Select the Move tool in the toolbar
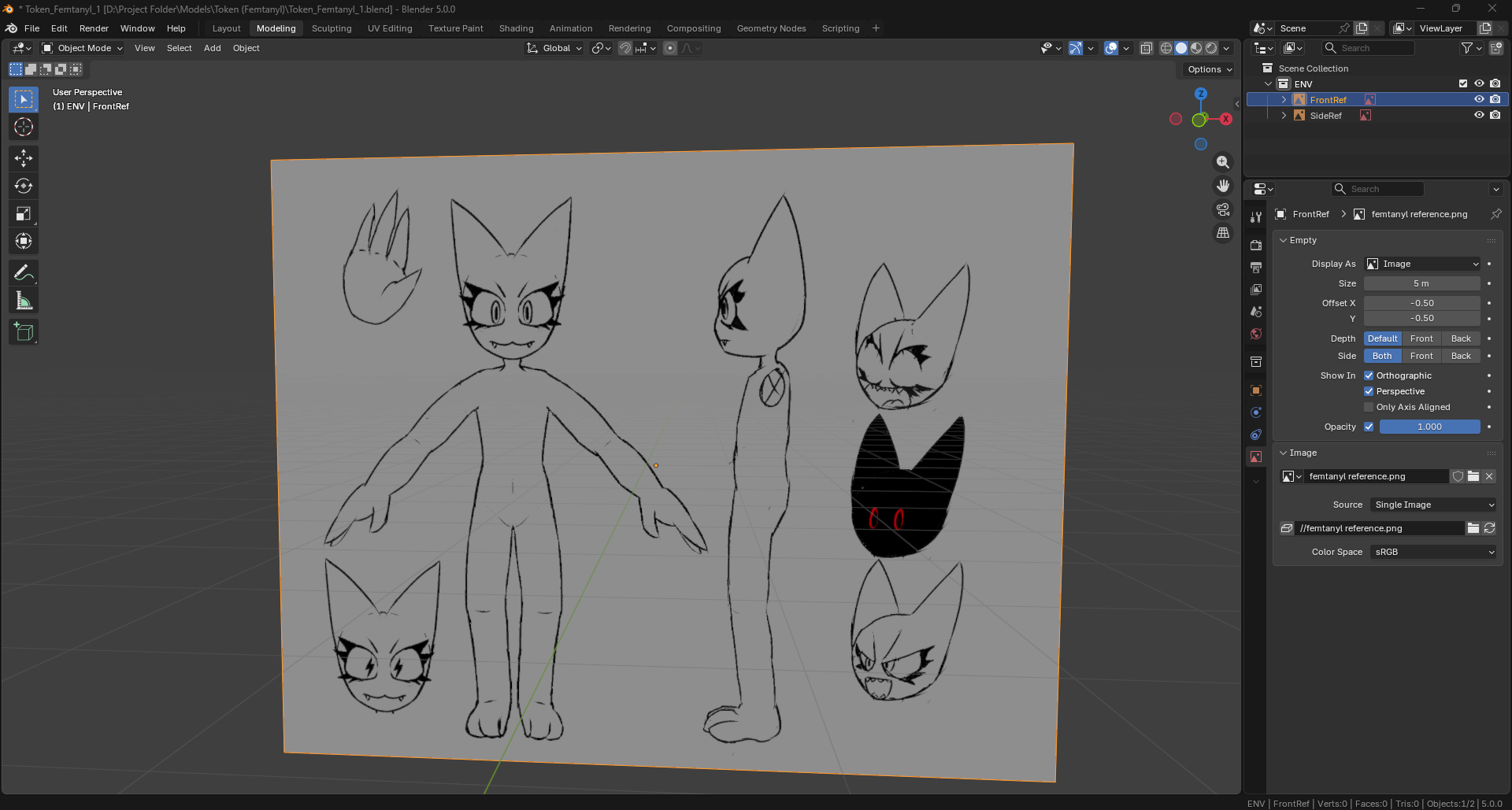 24,158
